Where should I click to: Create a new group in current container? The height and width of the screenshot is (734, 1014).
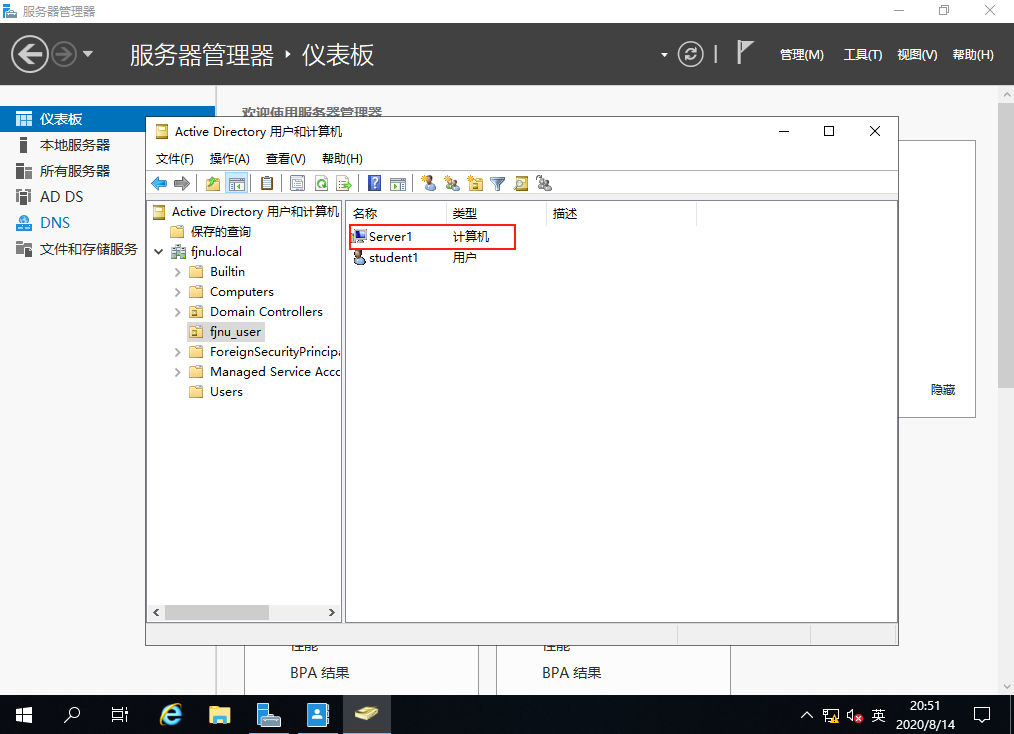pyautogui.click(x=452, y=184)
